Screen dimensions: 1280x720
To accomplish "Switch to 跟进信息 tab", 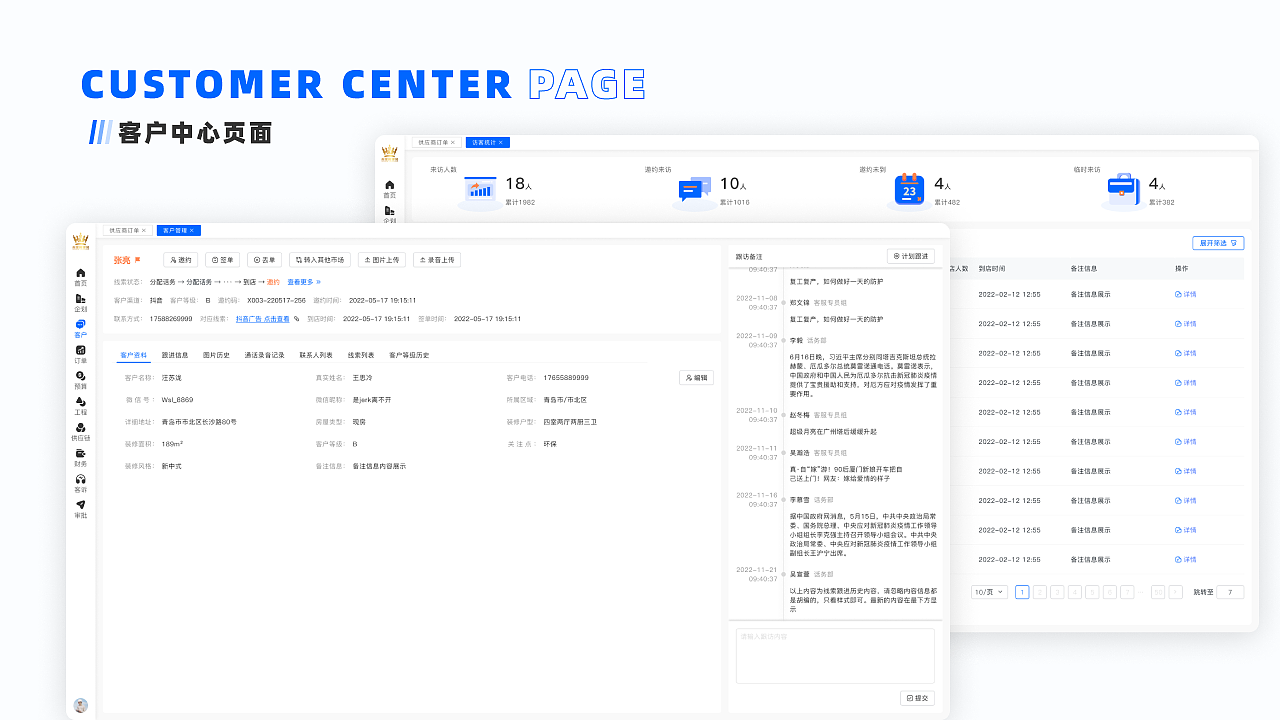I will click(x=175, y=355).
